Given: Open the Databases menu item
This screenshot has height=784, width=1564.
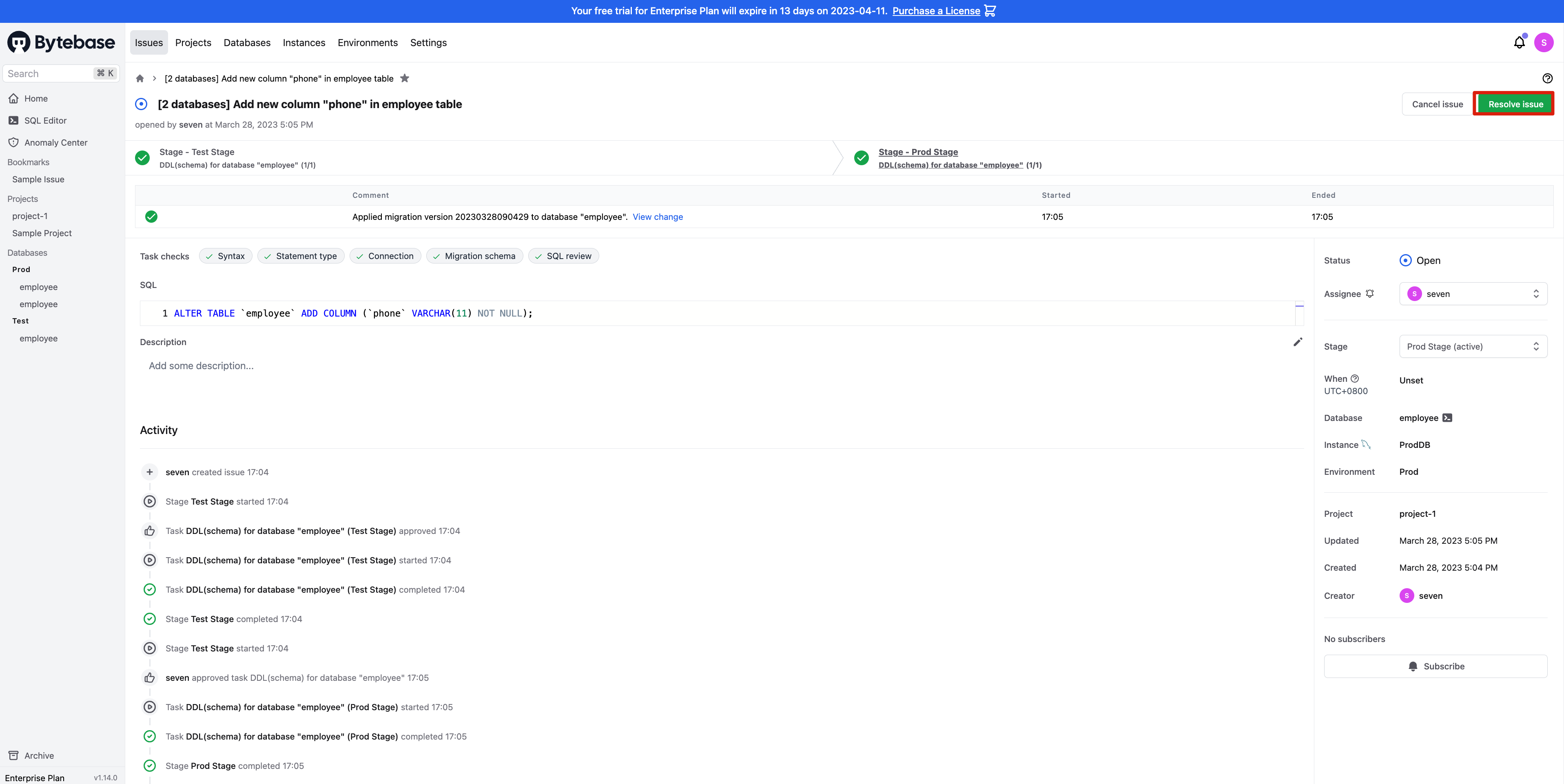Looking at the screenshot, I should pos(246,42).
